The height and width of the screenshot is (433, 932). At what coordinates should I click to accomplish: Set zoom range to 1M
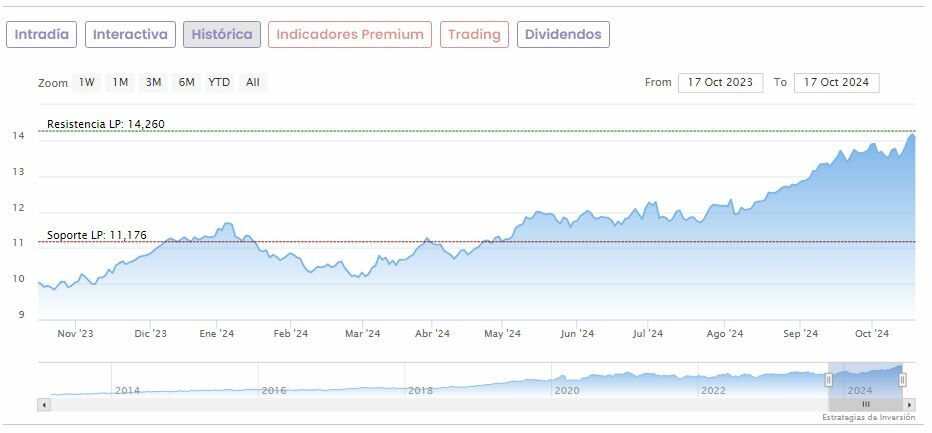pos(120,83)
